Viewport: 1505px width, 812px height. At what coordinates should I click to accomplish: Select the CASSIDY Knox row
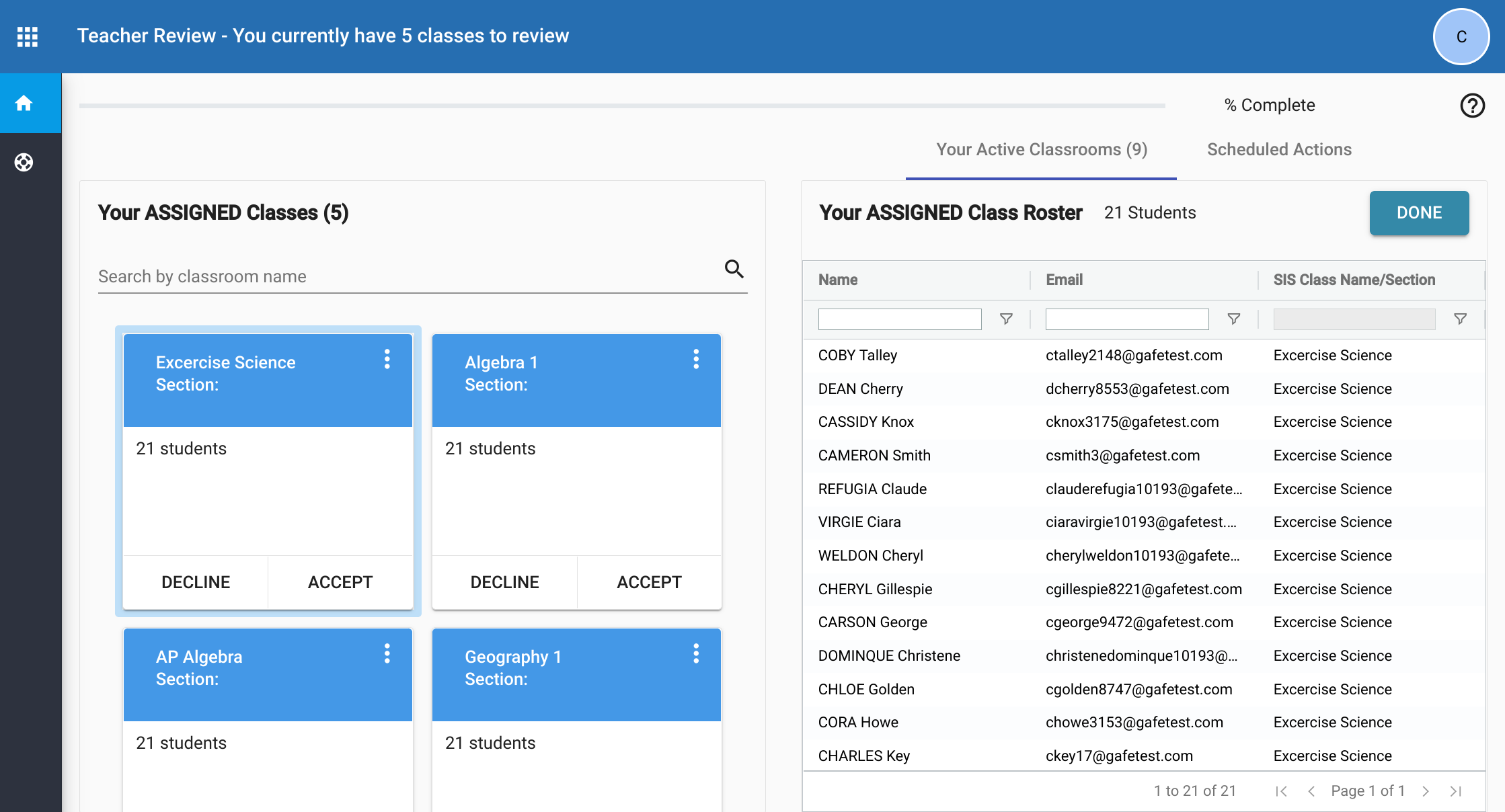(x=1143, y=422)
